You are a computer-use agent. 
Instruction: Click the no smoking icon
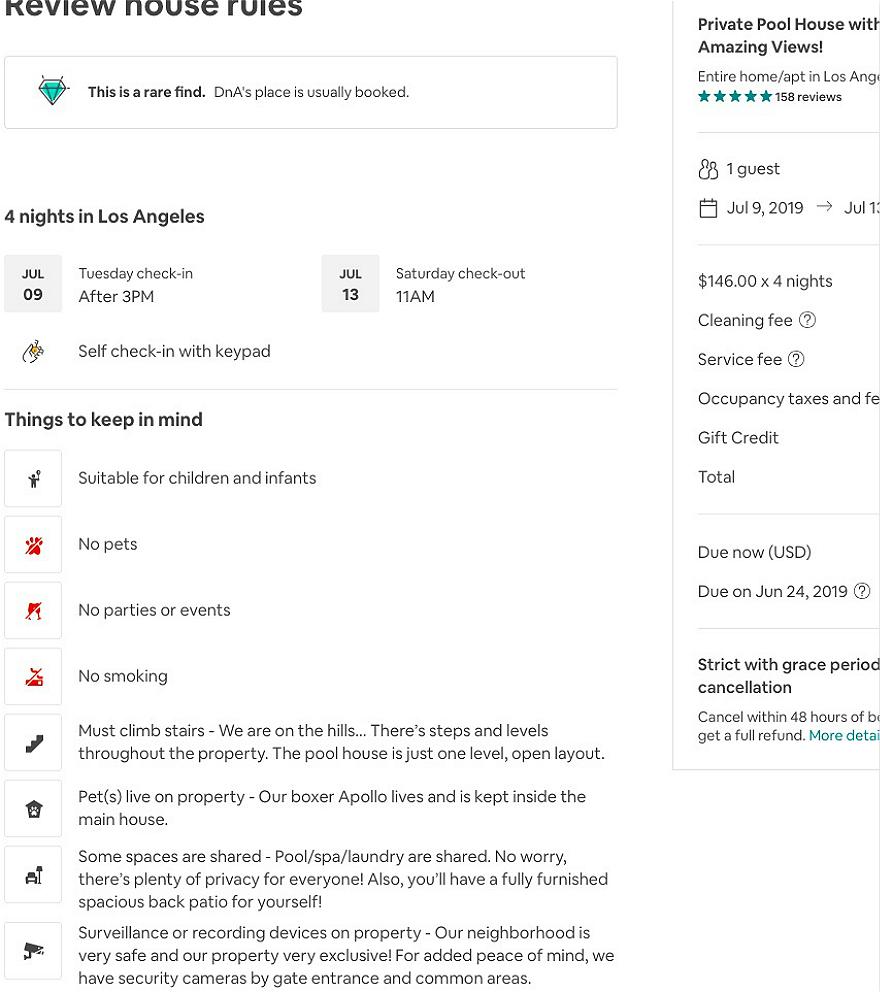pyautogui.click(x=34, y=677)
